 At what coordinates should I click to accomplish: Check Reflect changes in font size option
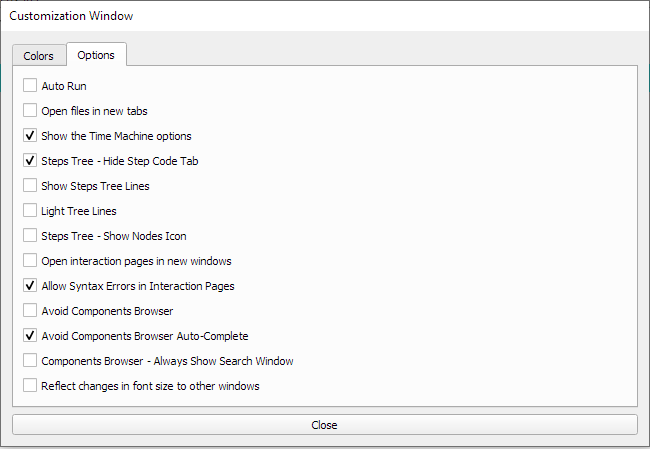pos(30,386)
